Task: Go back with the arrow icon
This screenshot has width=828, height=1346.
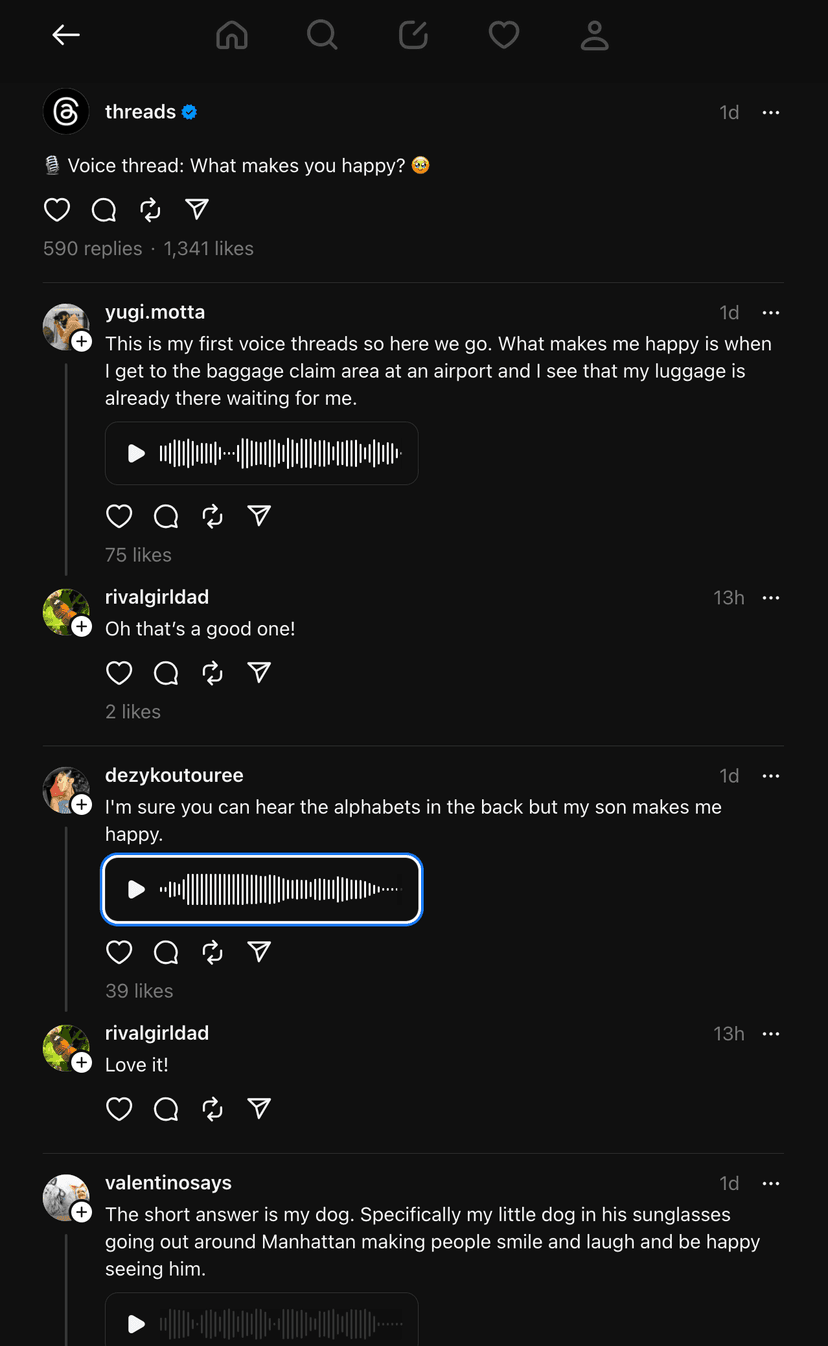Action: pos(66,35)
